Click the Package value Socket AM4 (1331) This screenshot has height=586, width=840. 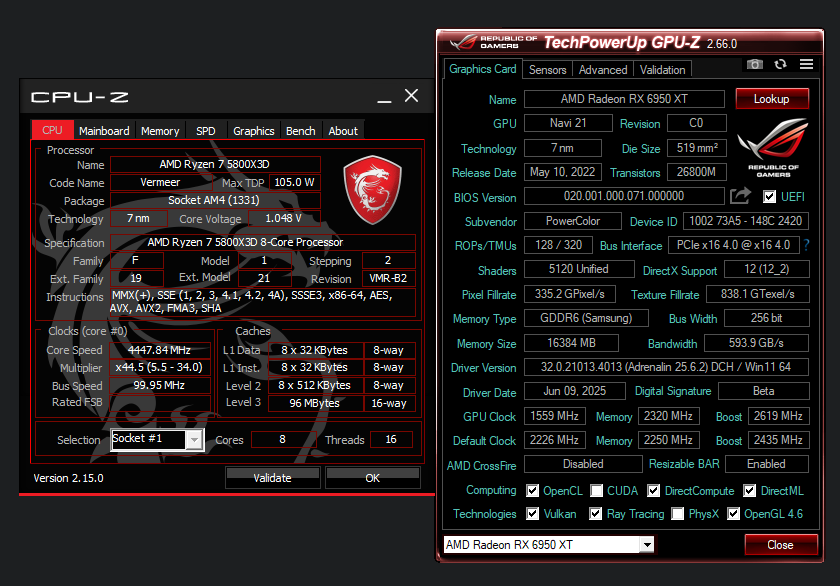[x=214, y=200]
